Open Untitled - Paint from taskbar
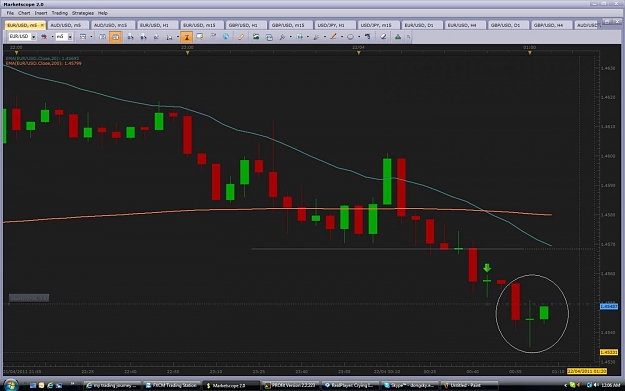 pos(469,385)
